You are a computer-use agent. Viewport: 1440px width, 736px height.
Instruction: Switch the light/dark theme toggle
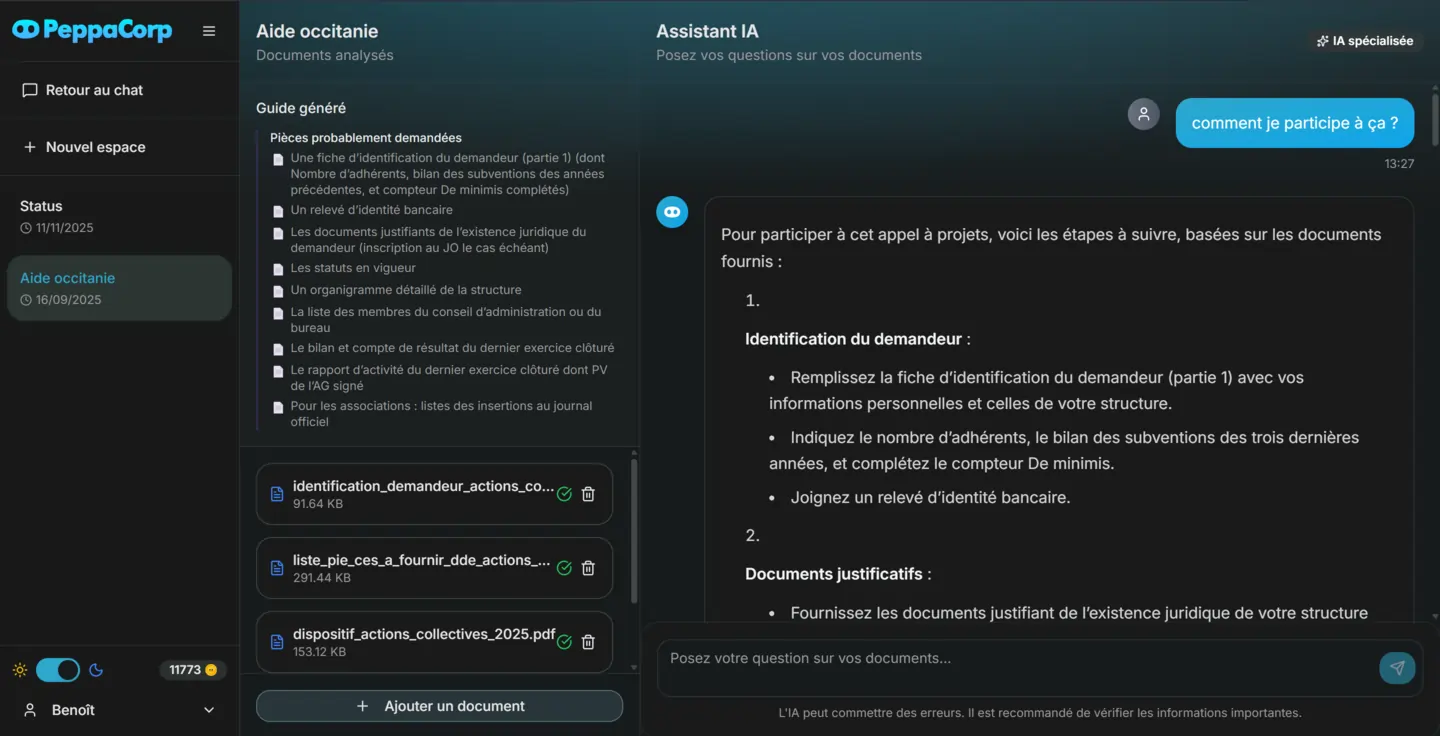[x=58, y=670]
